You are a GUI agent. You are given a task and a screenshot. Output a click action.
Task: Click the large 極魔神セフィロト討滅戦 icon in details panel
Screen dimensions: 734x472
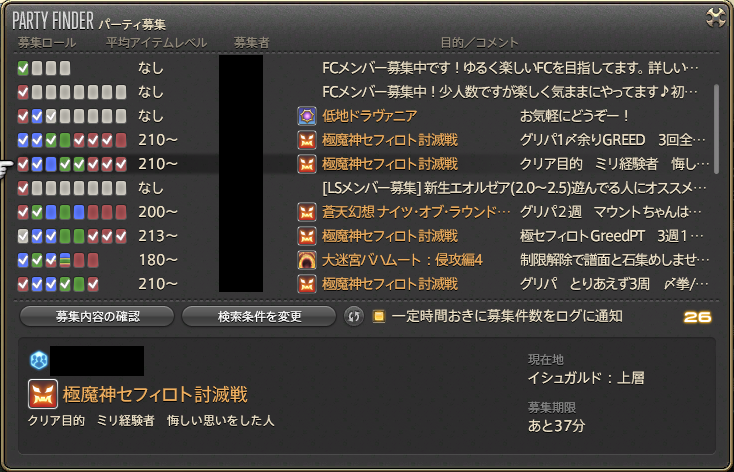(x=43, y=394)
